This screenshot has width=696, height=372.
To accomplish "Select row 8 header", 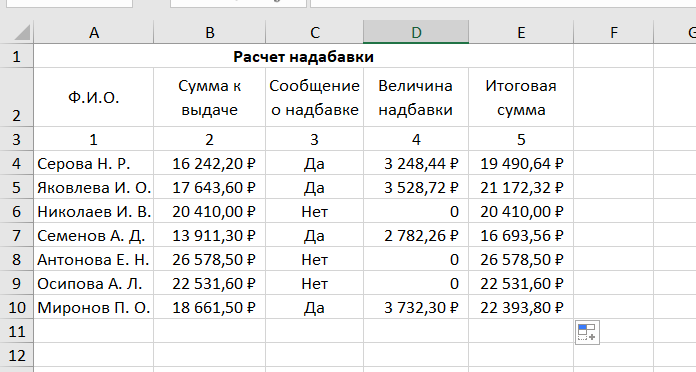I will (x=16, y=259).
